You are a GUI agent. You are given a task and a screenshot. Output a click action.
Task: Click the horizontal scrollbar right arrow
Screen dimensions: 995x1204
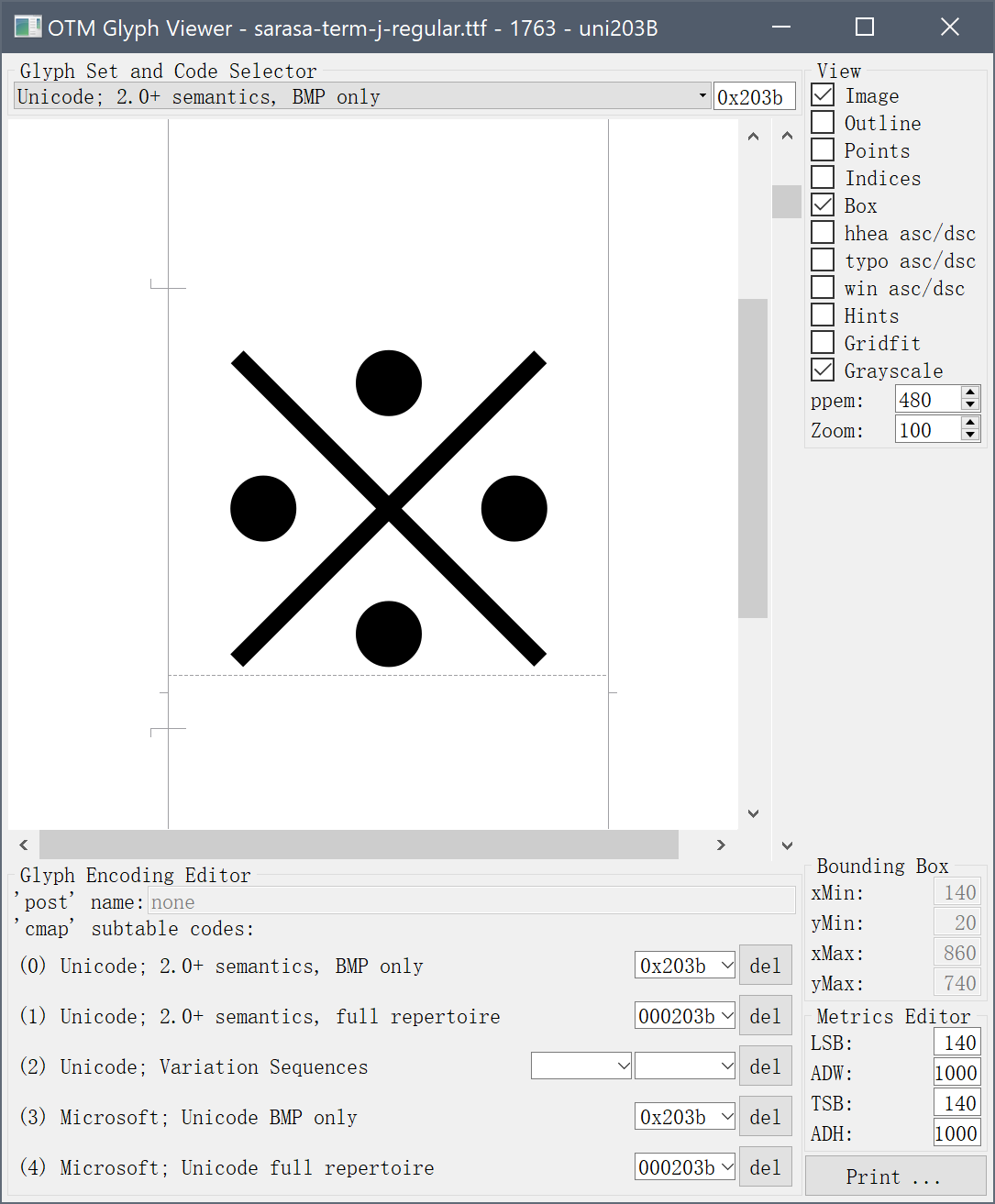(x=721, y=845)
